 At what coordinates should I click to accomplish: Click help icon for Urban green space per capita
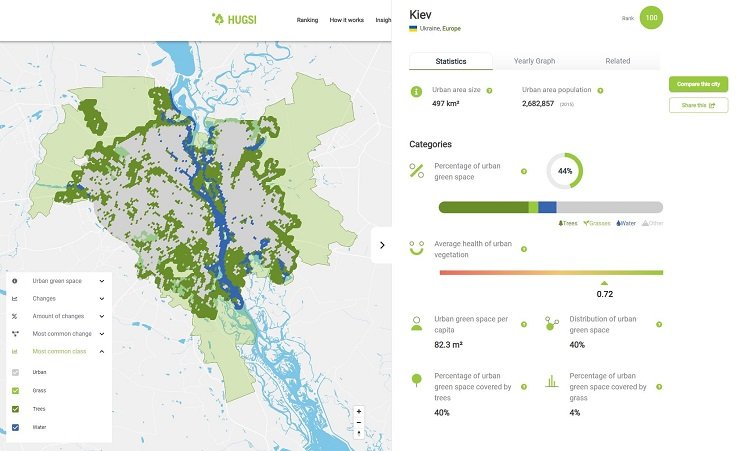click(523, 324)
